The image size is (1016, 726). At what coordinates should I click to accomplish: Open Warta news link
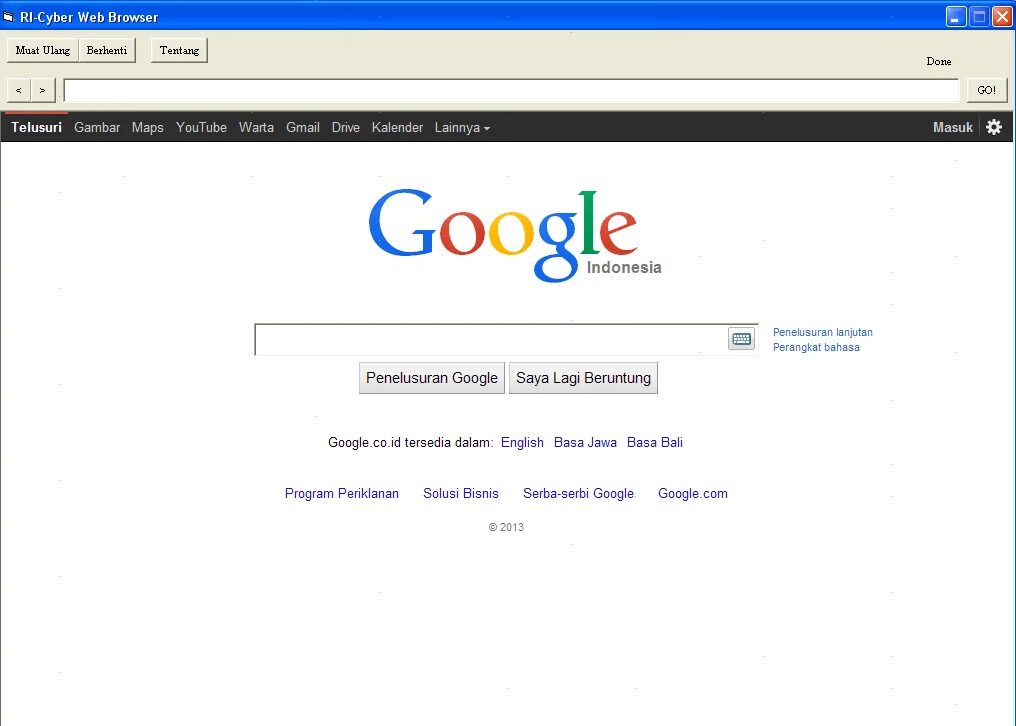tap(256, 127)
